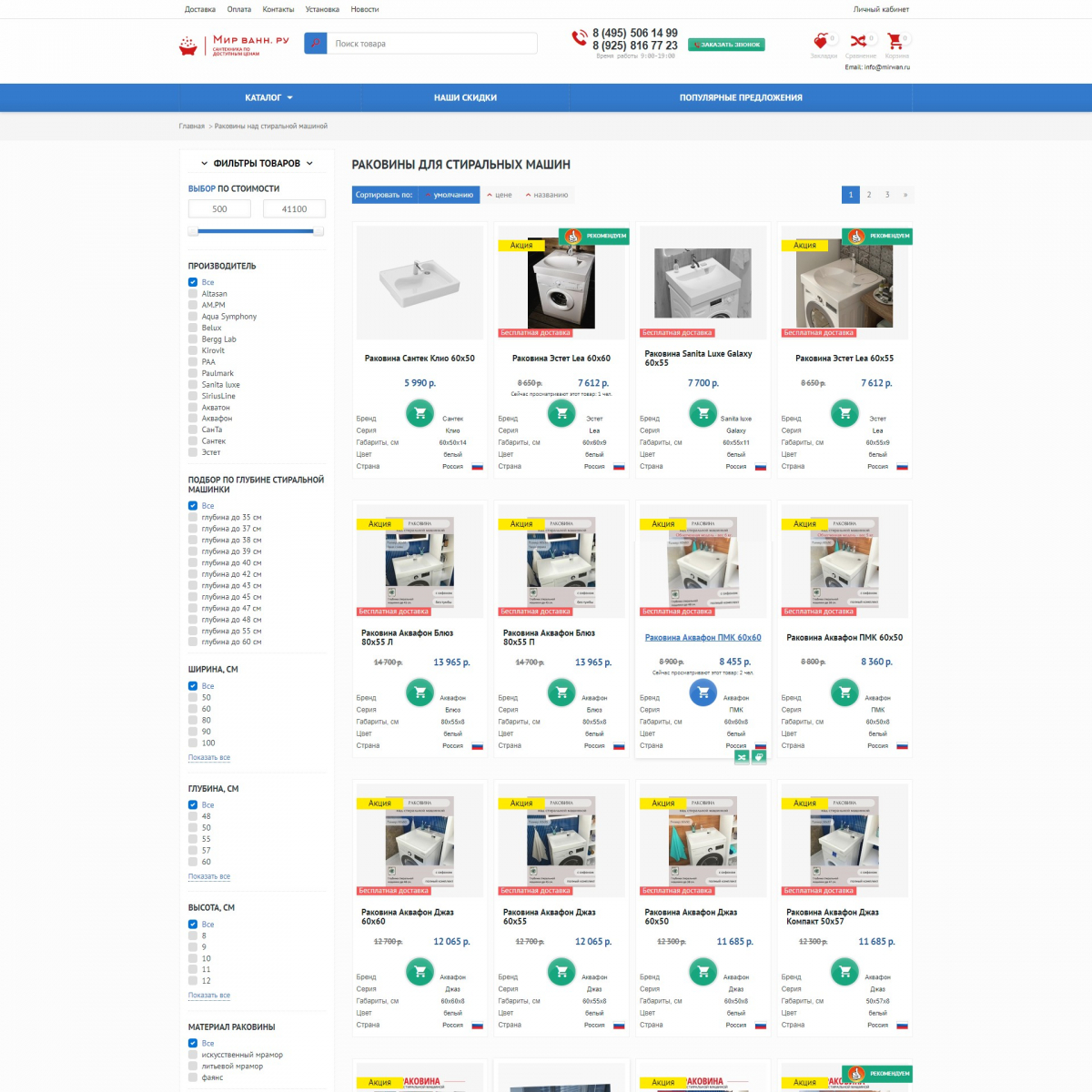Check the искусственный мрамор material filter

(x=193, y=1055)
